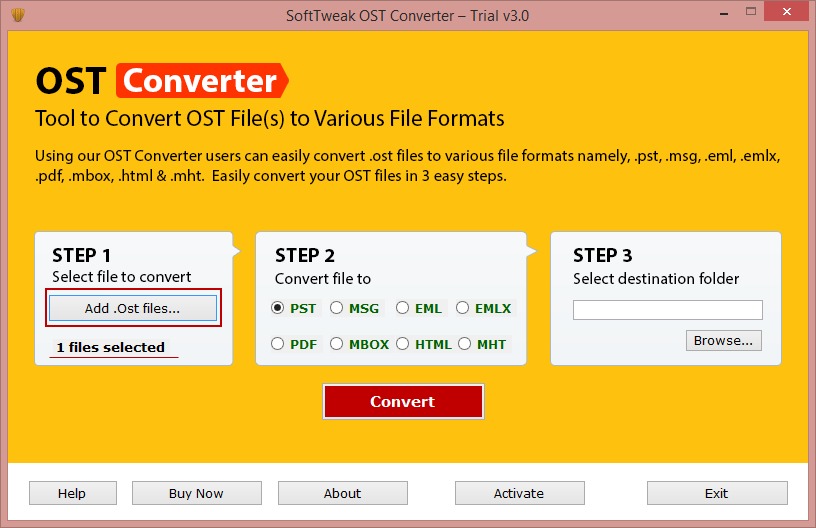
Task: Click the '1 files selected' status text
Action: tap(110, 347)
